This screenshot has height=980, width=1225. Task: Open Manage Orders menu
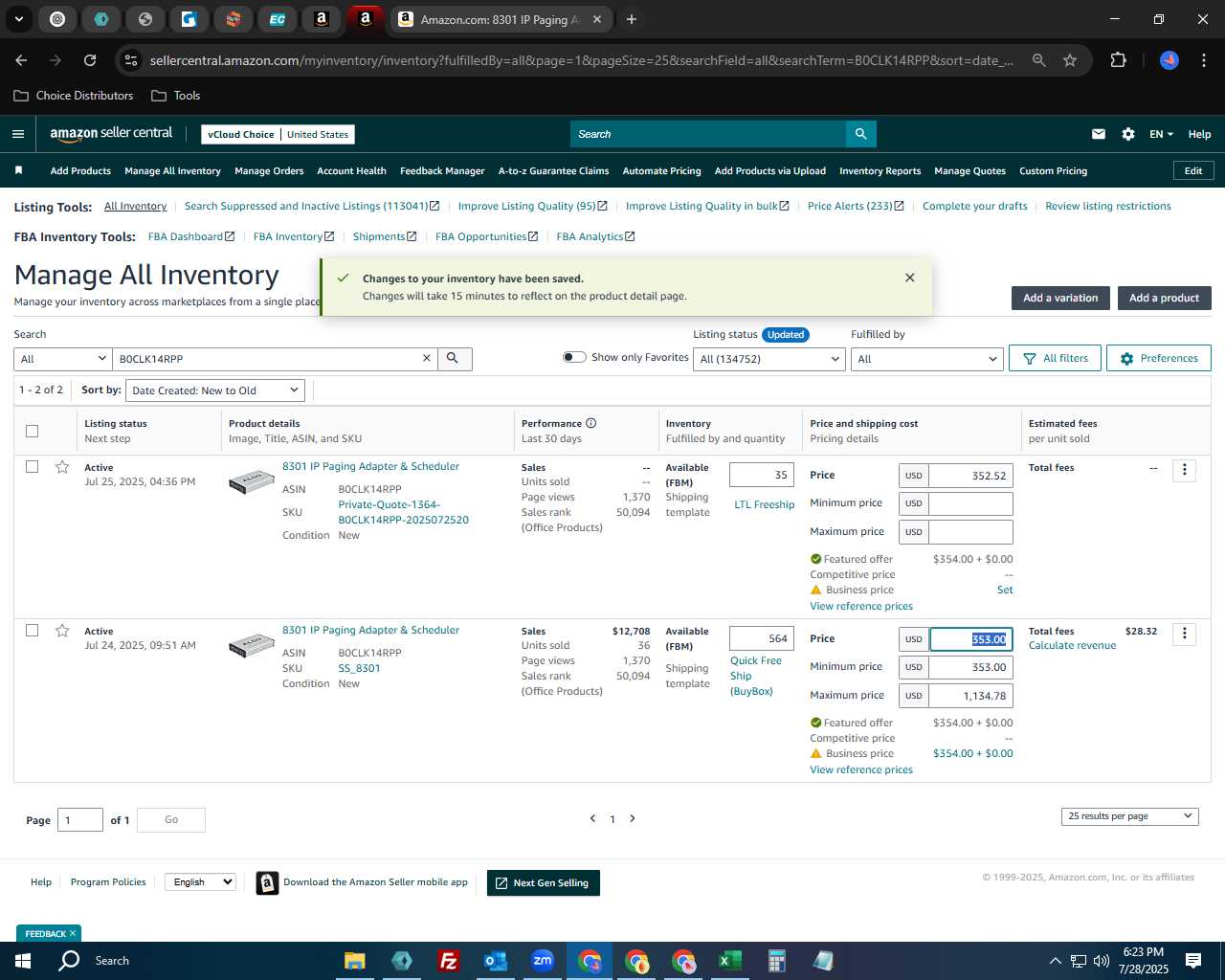click(x=269, y=171)
